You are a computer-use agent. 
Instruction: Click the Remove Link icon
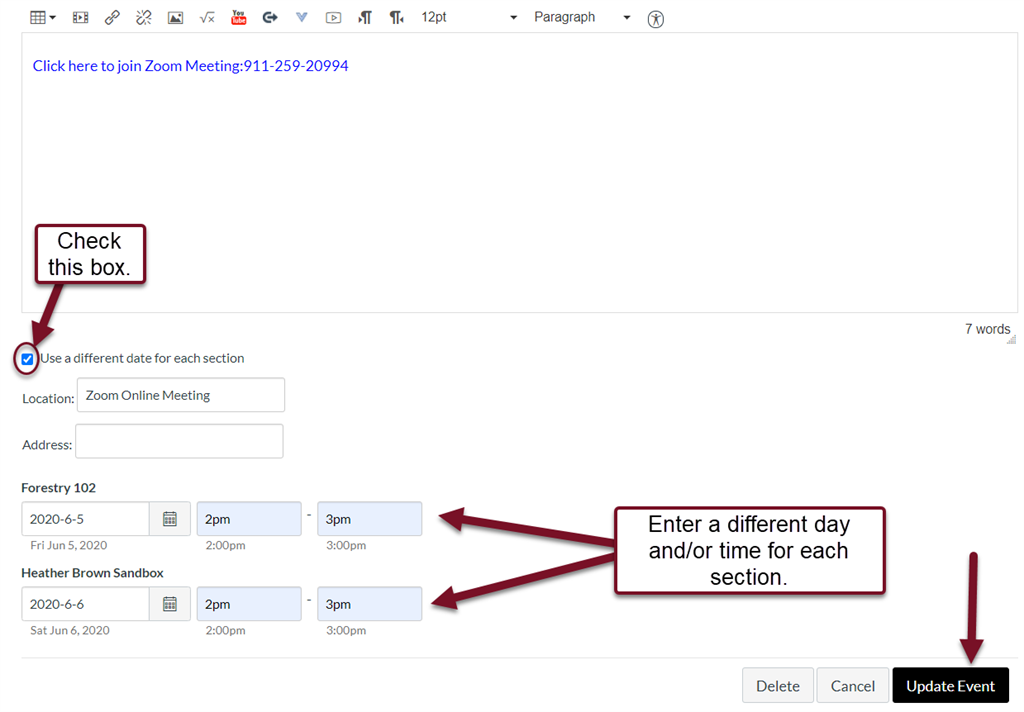coord(143,17)
